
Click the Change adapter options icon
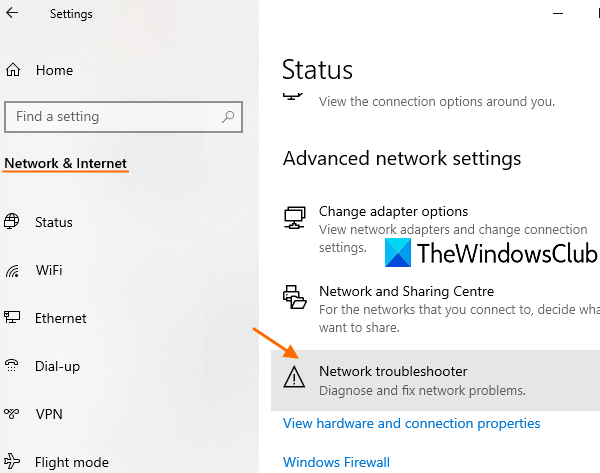(x=294, y=217)
